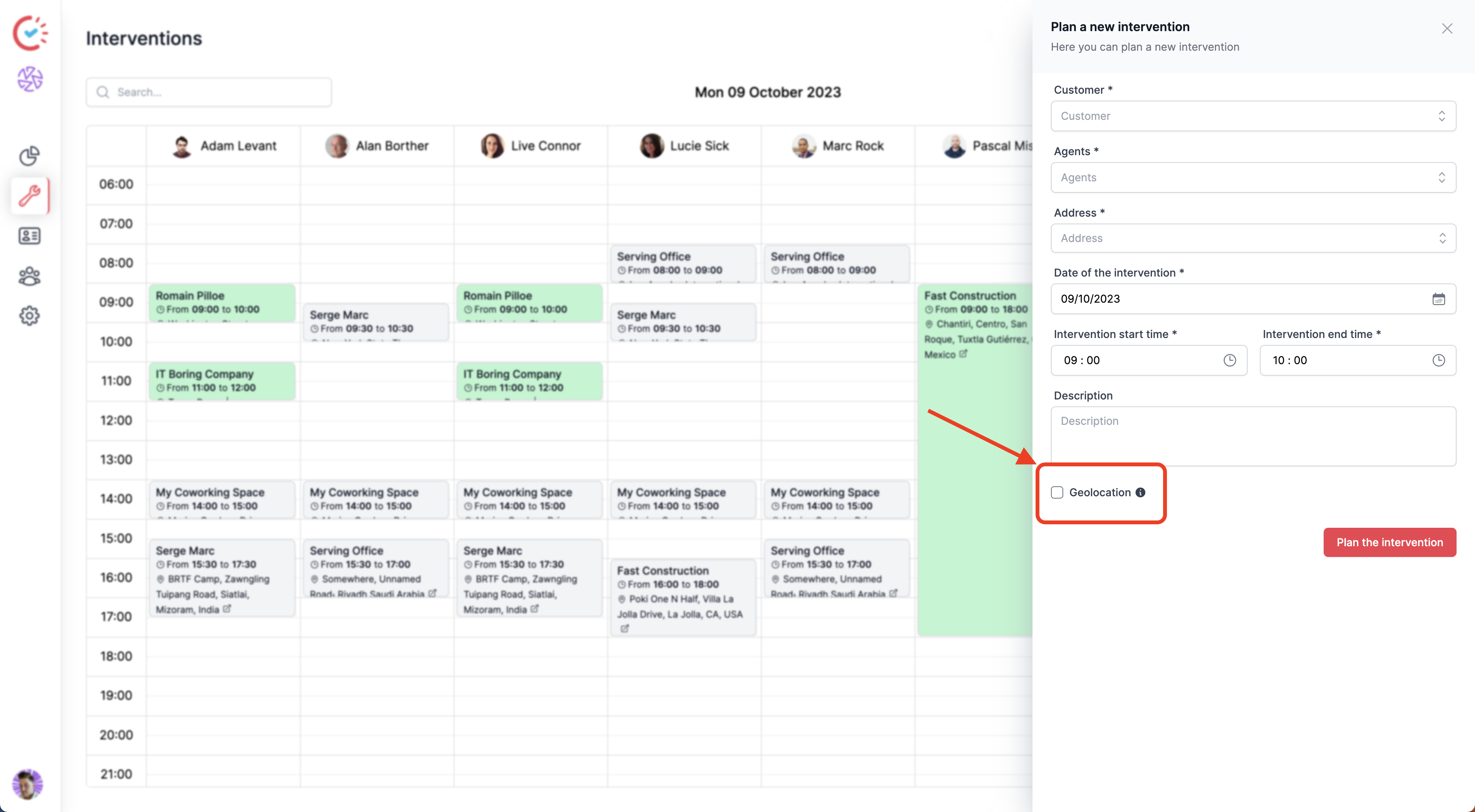Open the ID card sidebar icon
The height and width of the screenshot is (812, 1475).
pyautogui.click(x=29, y=235)
